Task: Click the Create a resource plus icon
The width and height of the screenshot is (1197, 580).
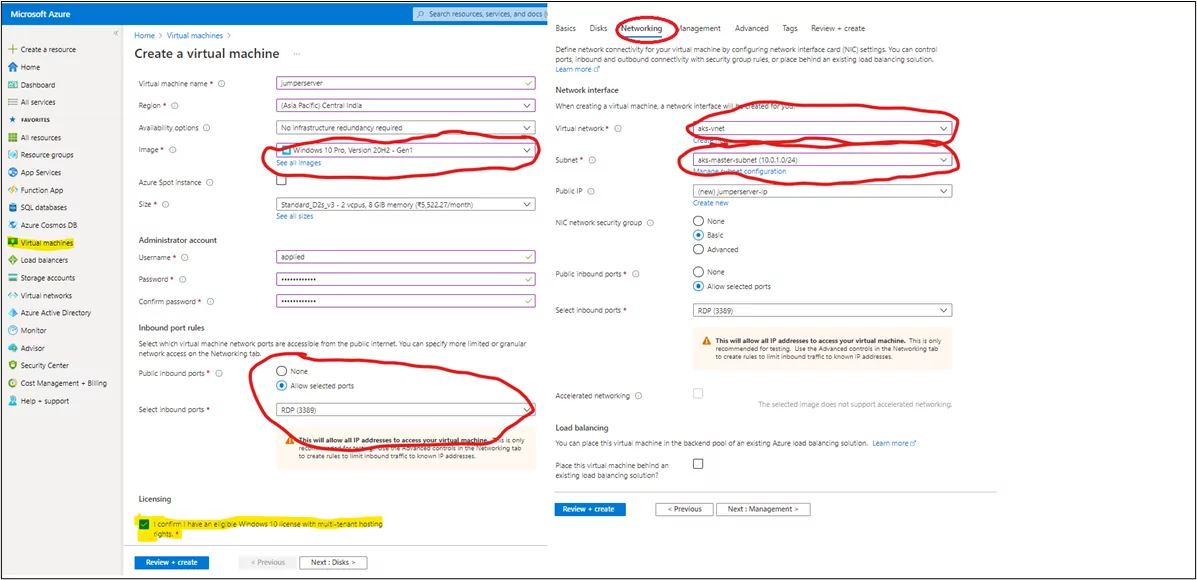Action: click(12, 50)
